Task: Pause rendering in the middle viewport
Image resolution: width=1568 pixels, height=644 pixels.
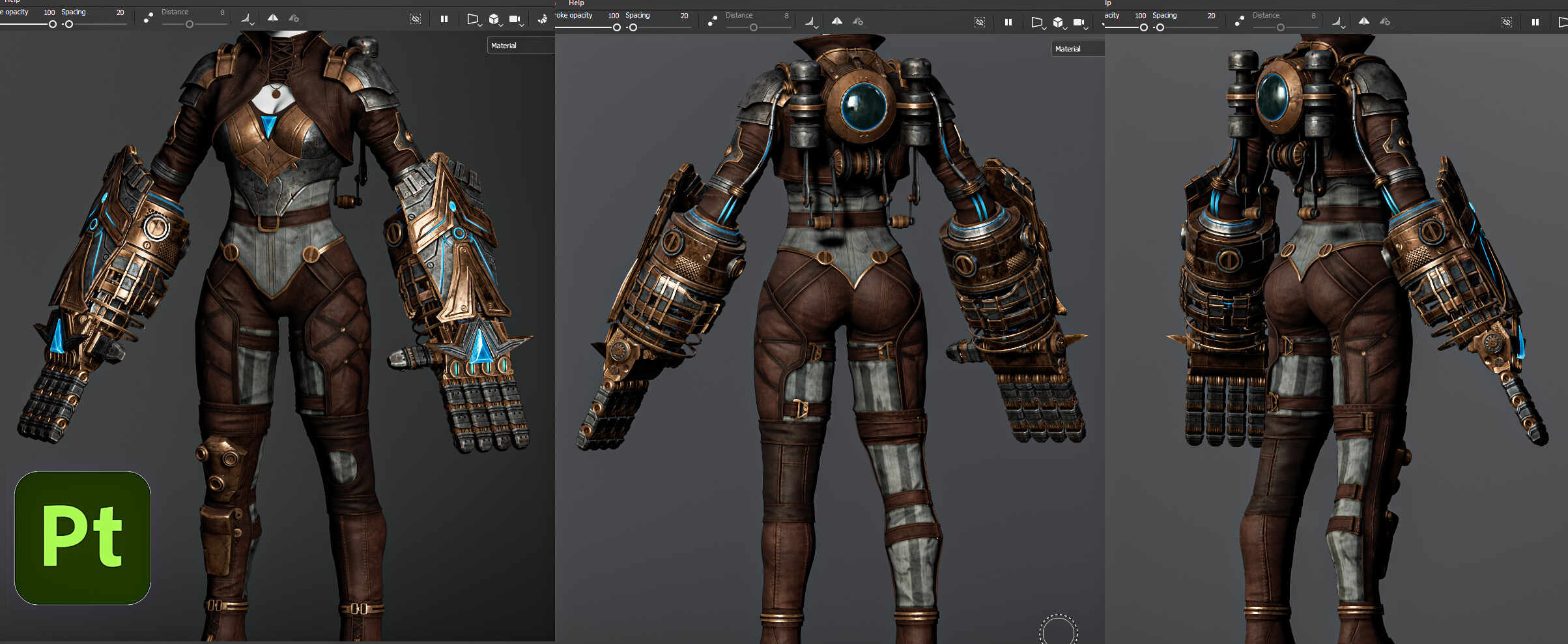Action: tap(1008, 22)
